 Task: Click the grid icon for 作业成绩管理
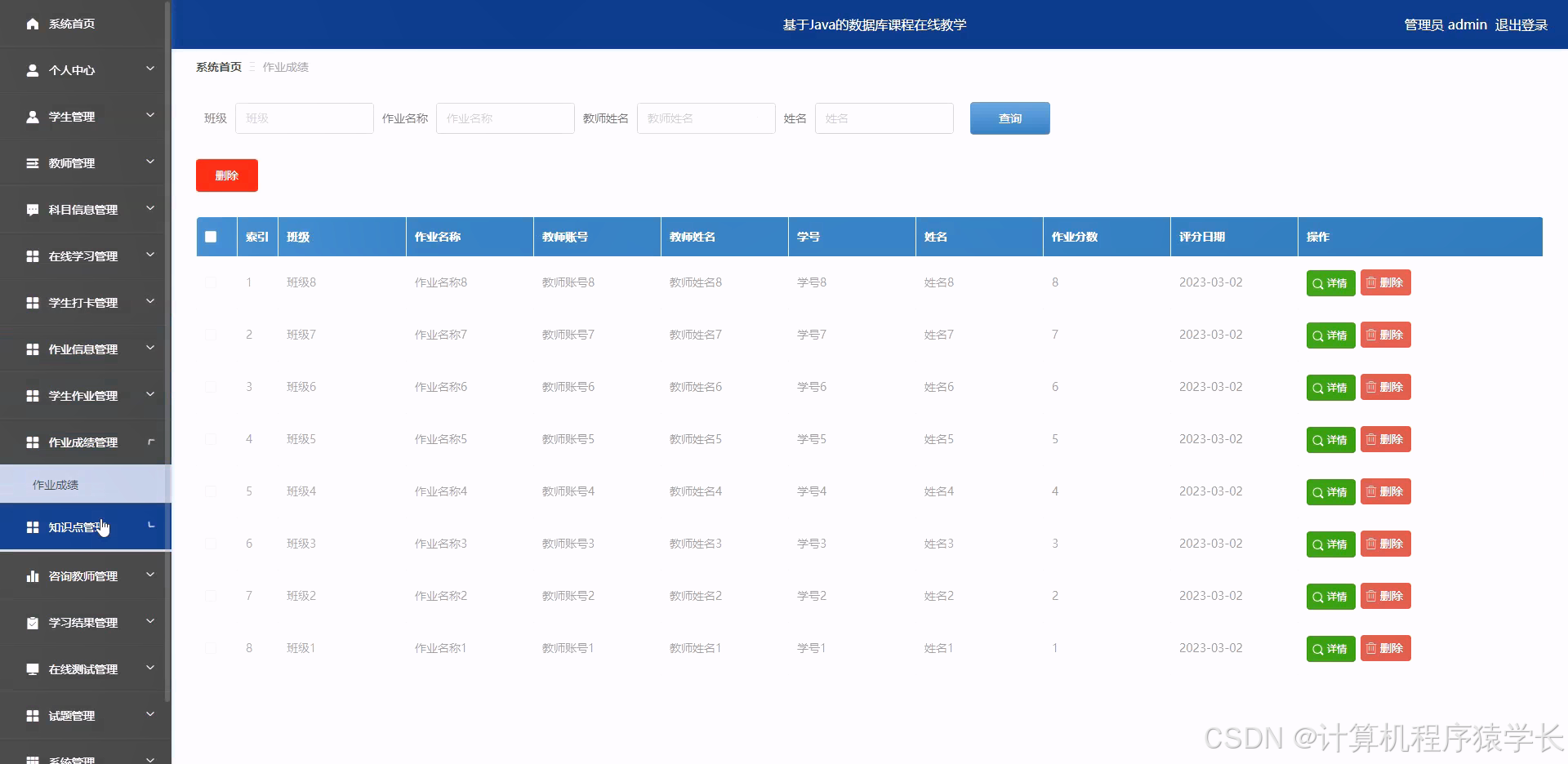33,442
